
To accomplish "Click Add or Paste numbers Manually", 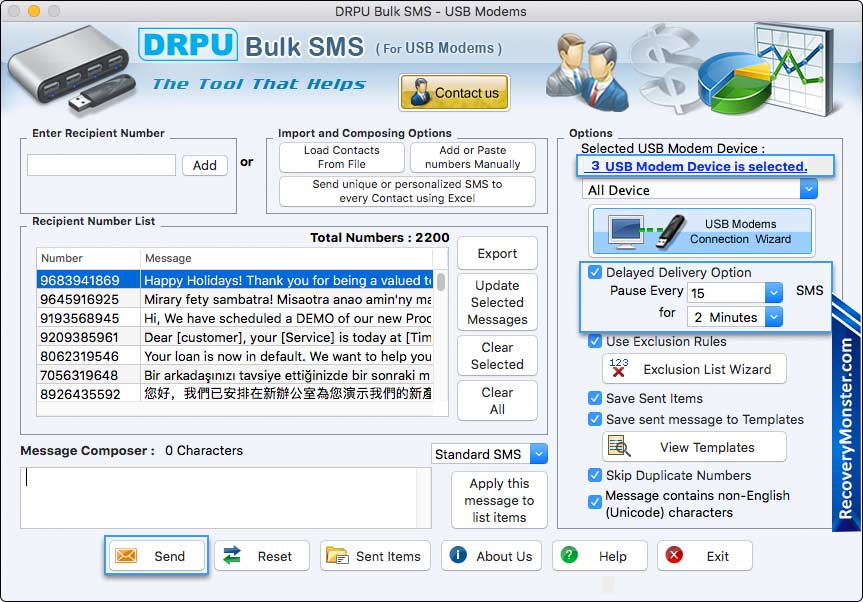I will tap(472, 157).
